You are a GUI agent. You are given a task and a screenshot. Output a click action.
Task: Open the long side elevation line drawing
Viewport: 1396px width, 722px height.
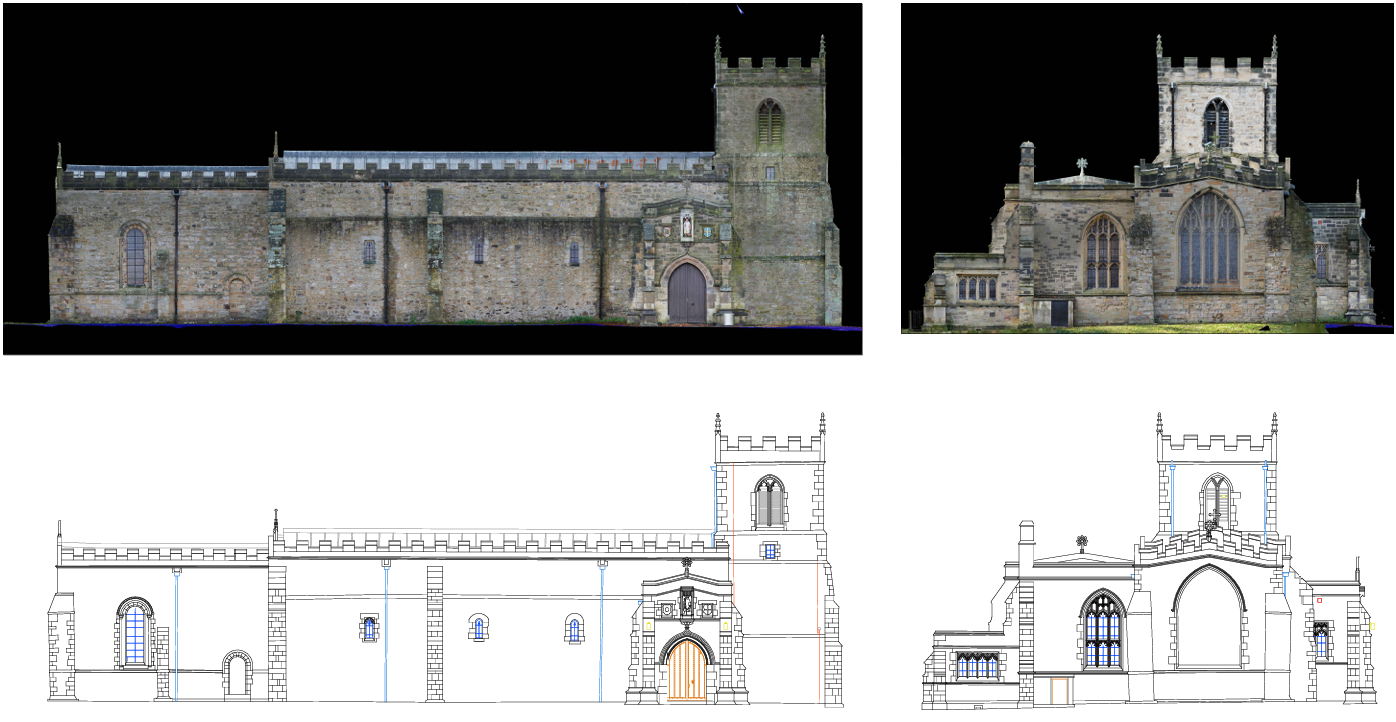(x=445, y=558)
